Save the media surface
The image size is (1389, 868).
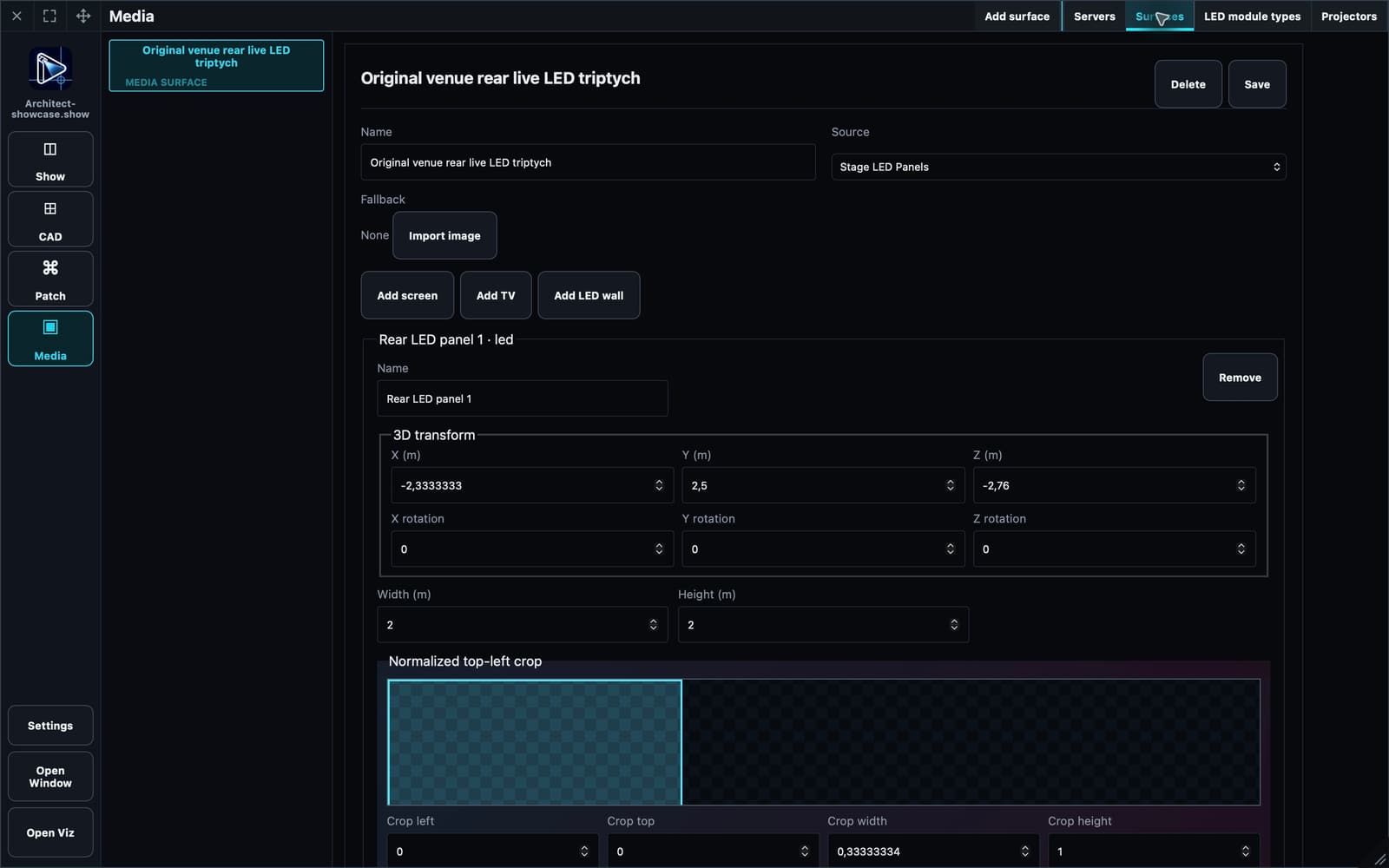[x=1256, y=84]
